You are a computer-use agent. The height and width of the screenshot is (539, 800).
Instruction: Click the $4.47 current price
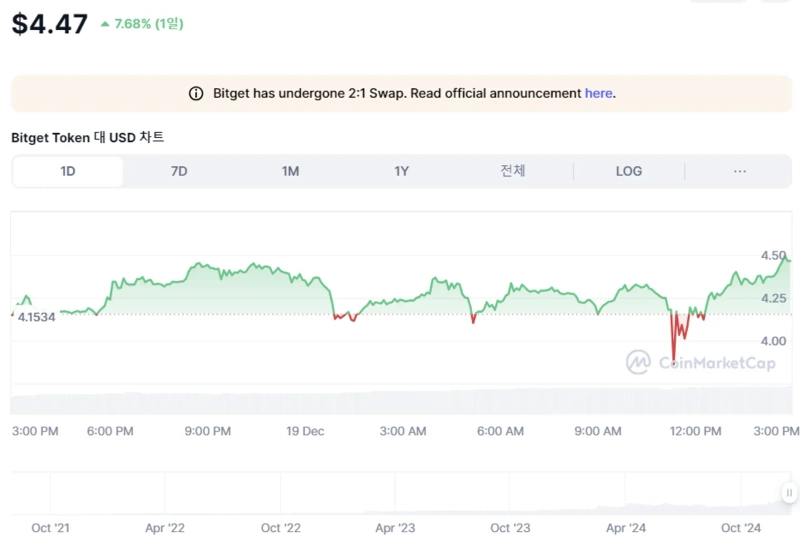tap(49, 24)
